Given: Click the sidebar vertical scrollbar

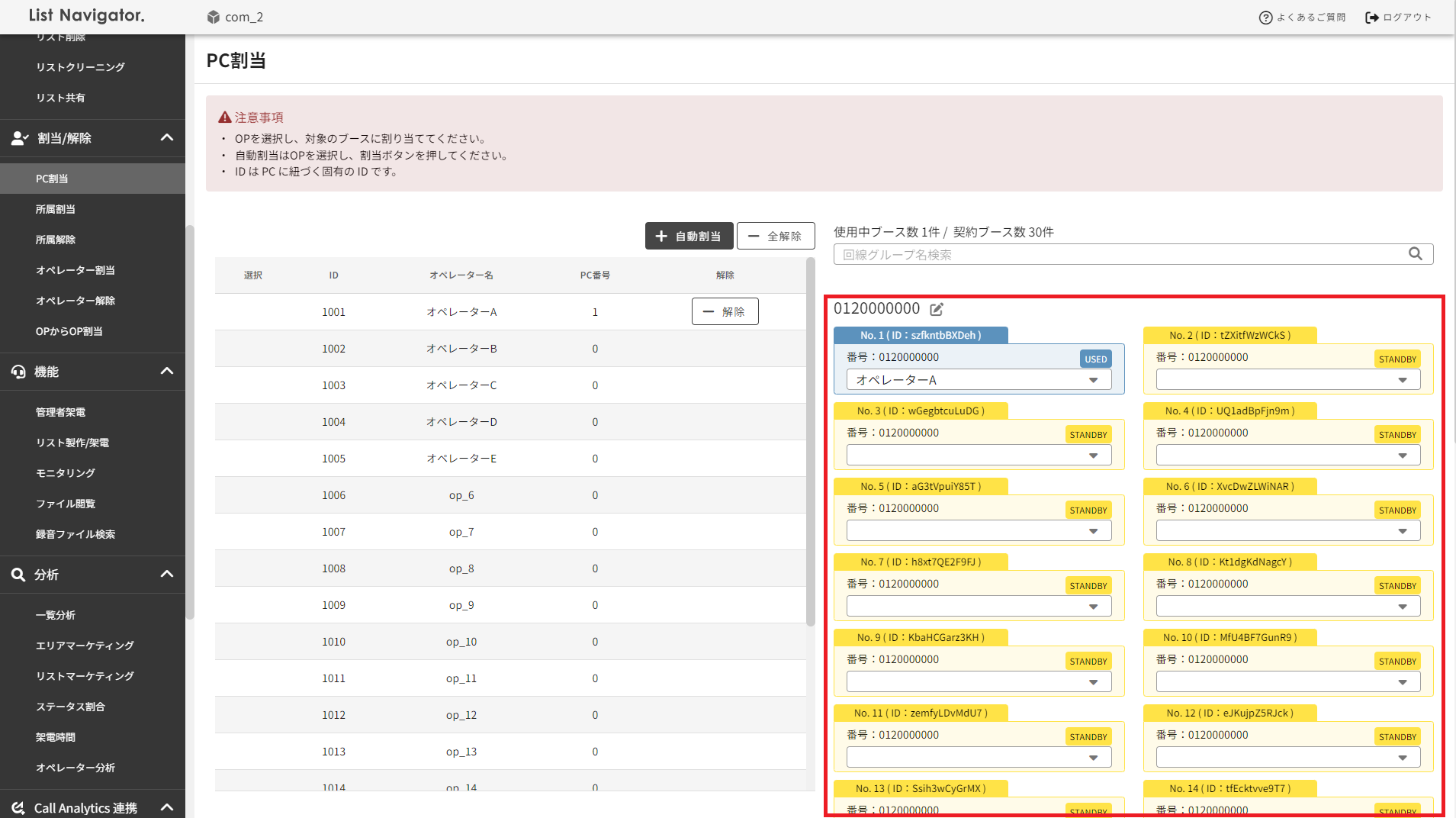Looking at the screenshot, I should coord(190,422).
